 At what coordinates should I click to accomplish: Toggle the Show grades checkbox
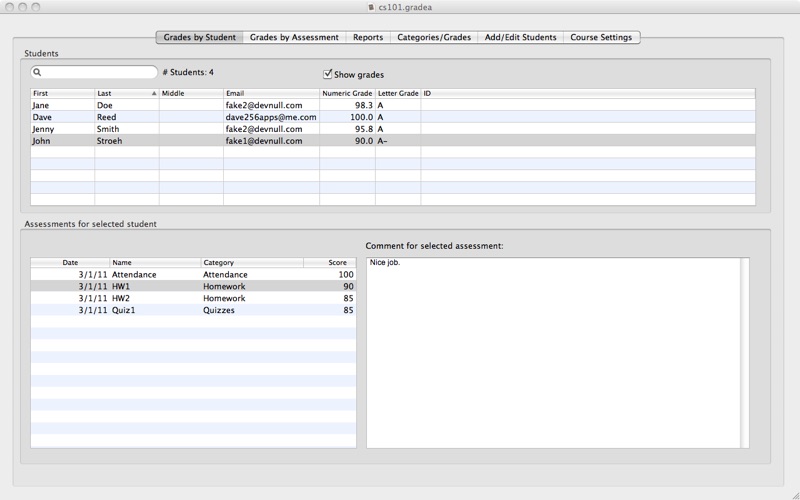coord(328,74)
